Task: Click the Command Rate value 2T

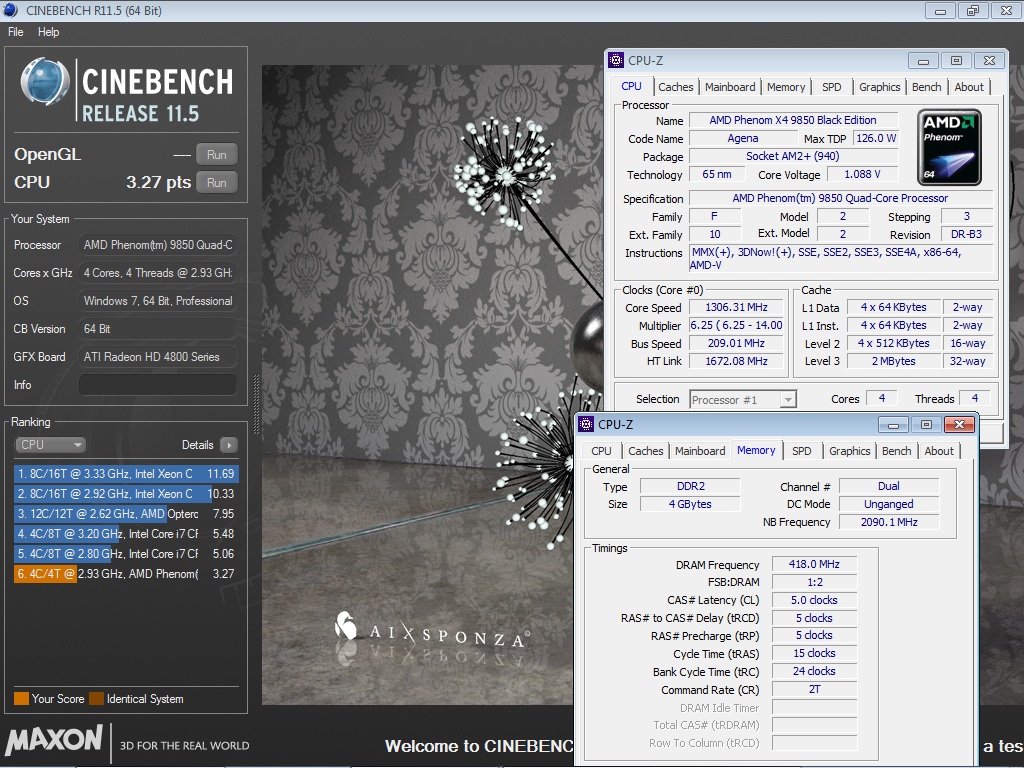Action: 814,689
